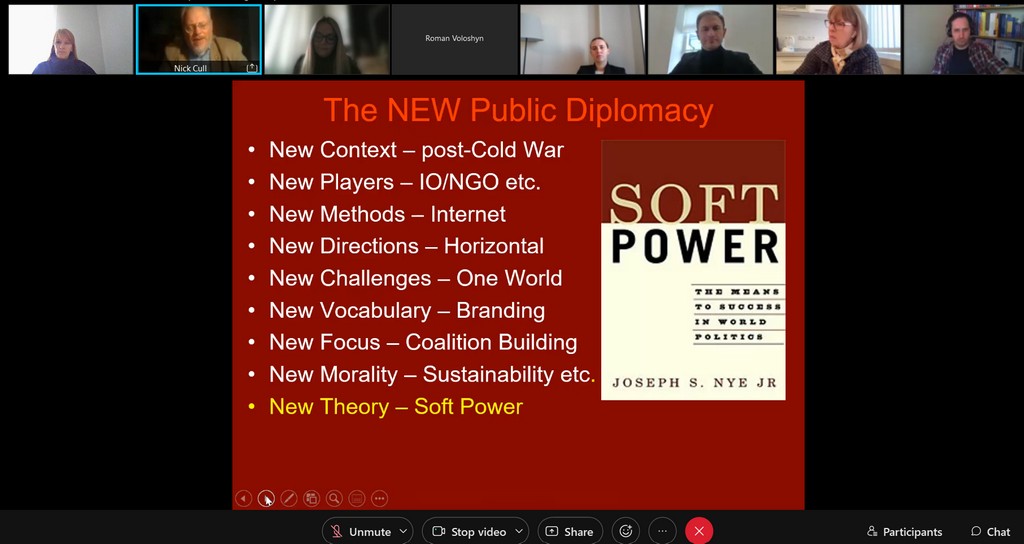Expand the Unmute audio options arrow
The image size is (1024, 544).
[403, 531]
